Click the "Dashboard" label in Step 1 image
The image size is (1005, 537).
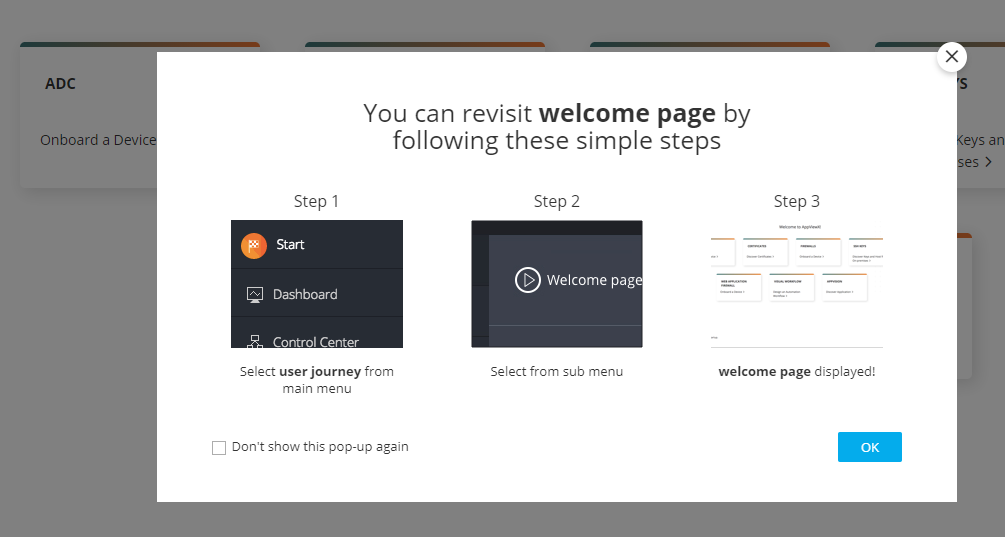(305, 294)
